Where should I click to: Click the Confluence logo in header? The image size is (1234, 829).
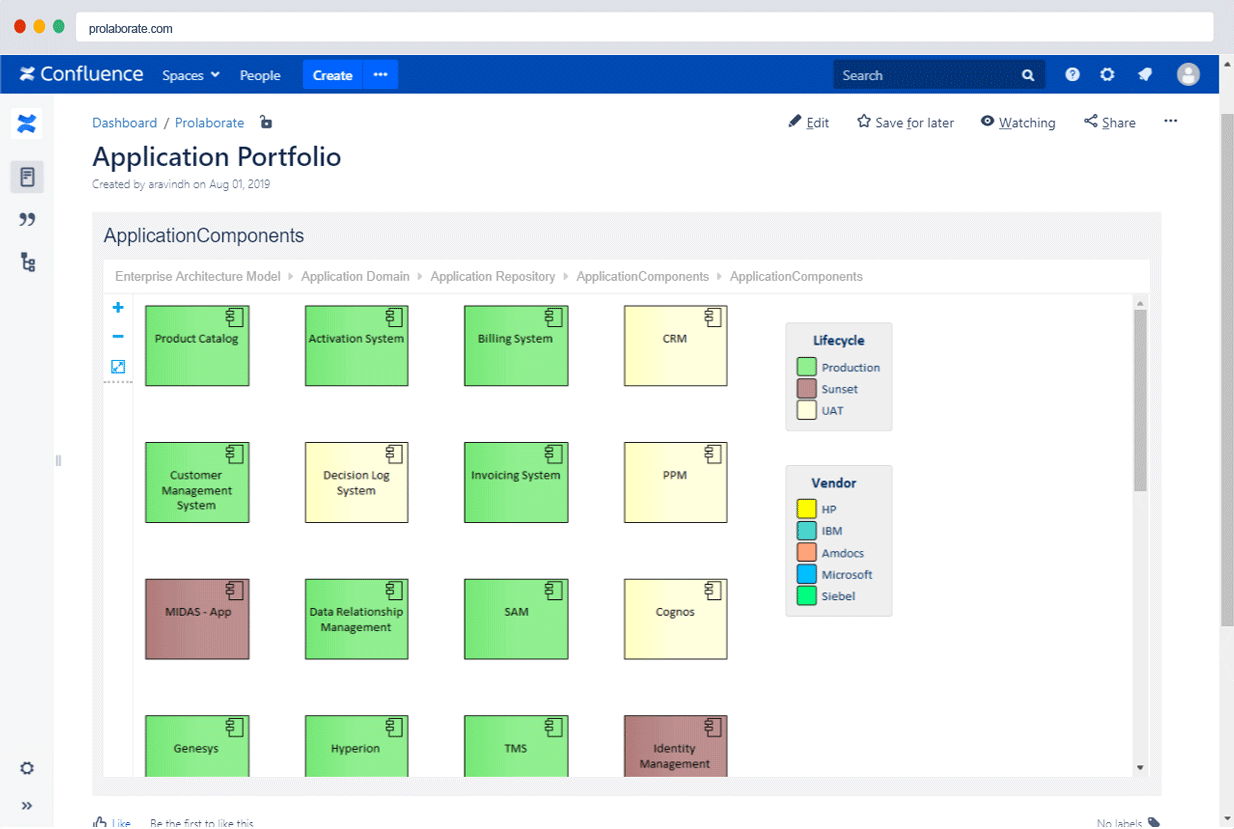coord(81,74)
